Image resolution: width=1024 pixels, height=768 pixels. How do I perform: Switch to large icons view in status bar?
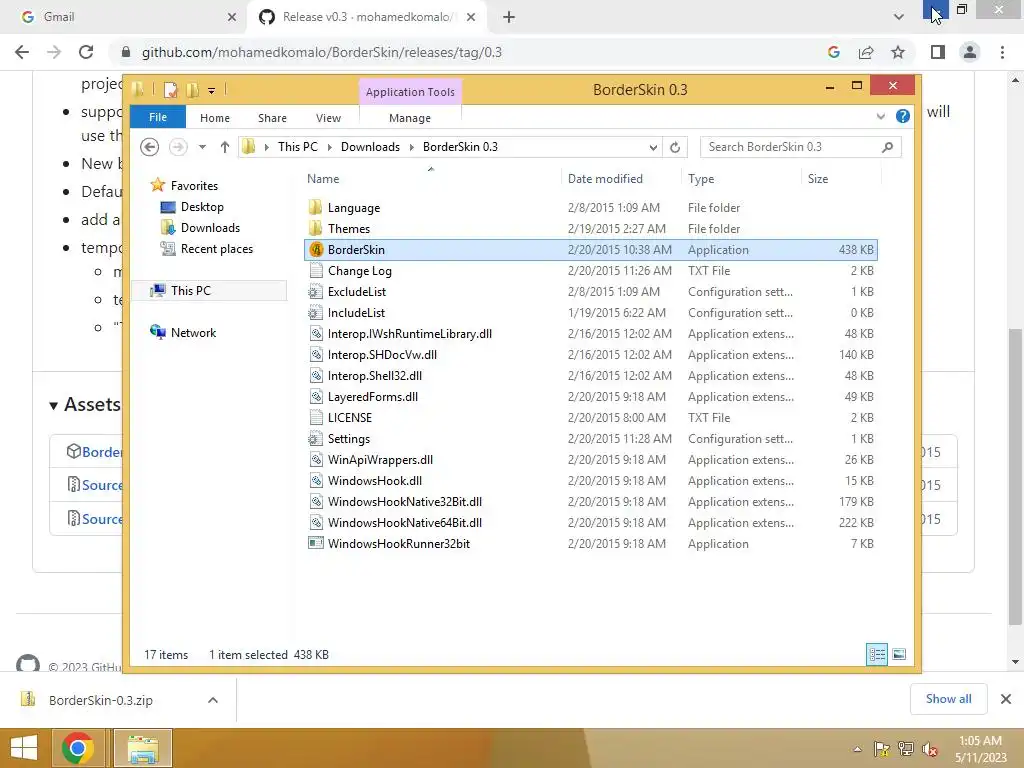click(x=899, y=654)
